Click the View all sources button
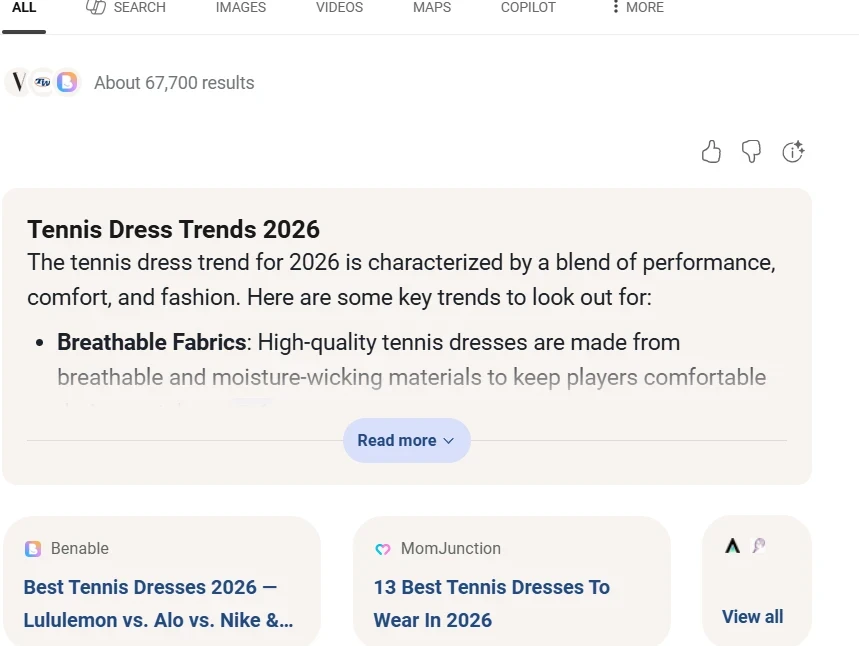Viewport: 859px width, 646px height. click(x=753, y=617)
